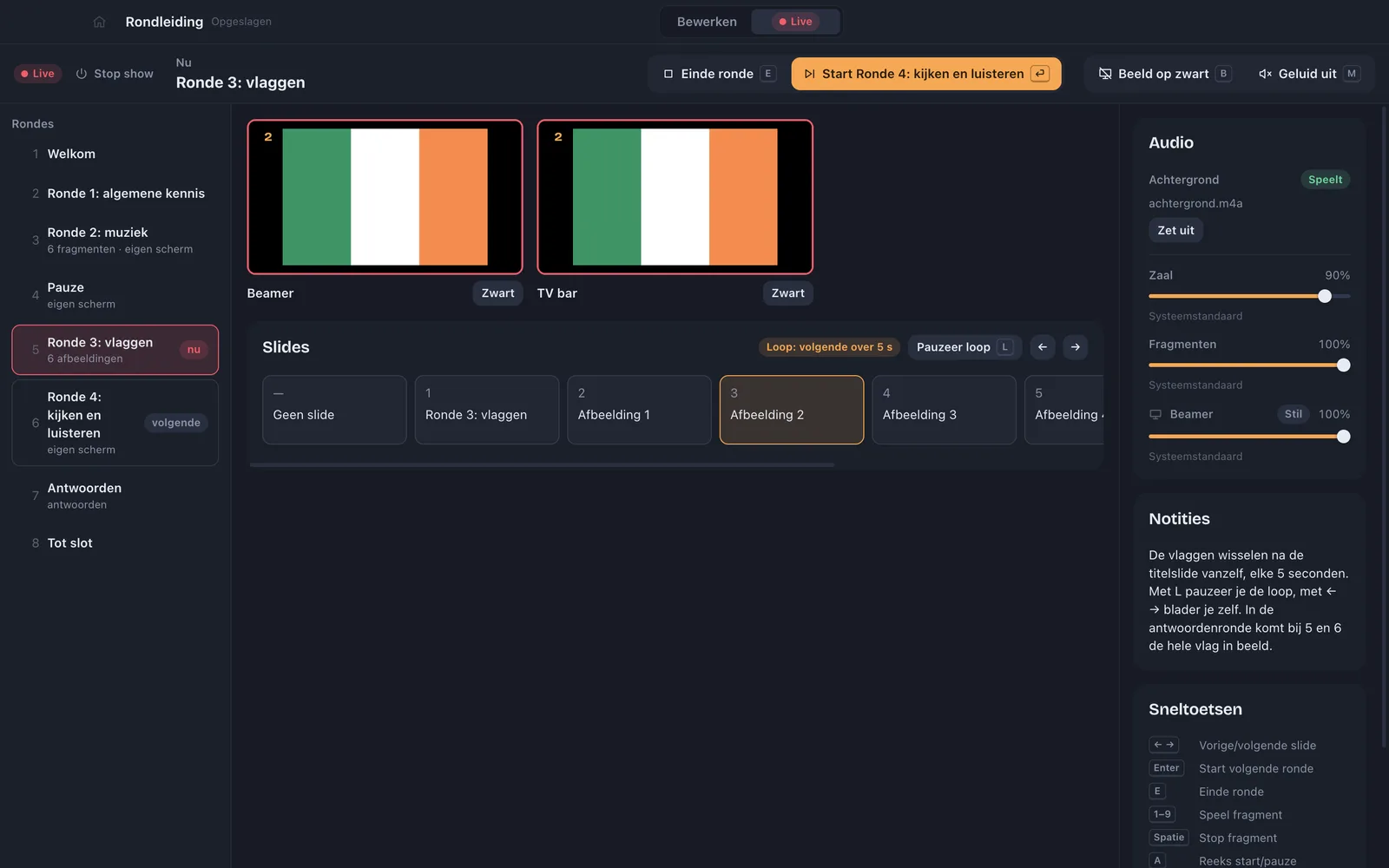Select the Tot slot round
Viewport: 1389px width, 868px height.
115,543
